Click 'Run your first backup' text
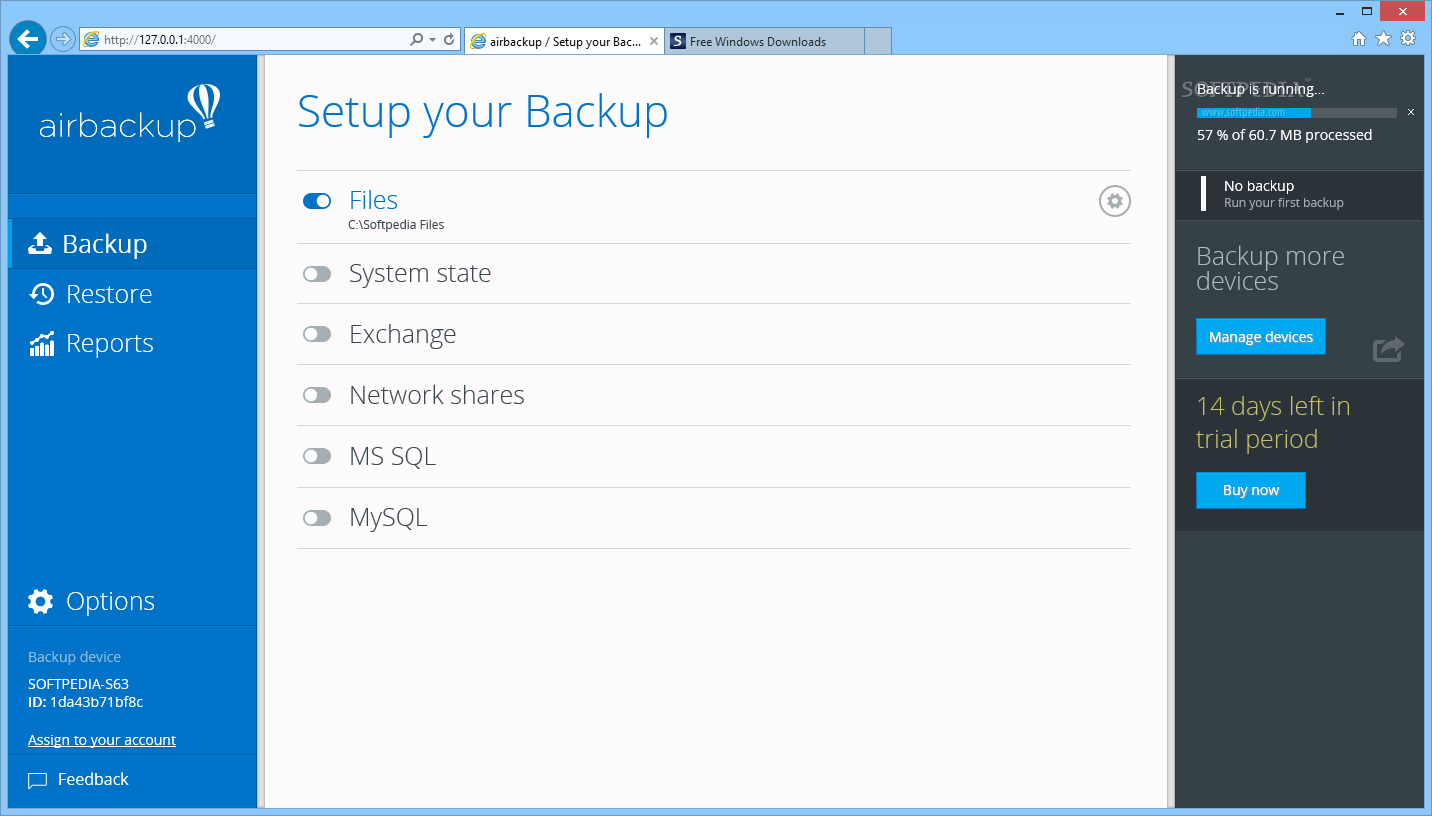 point(1284,203)
